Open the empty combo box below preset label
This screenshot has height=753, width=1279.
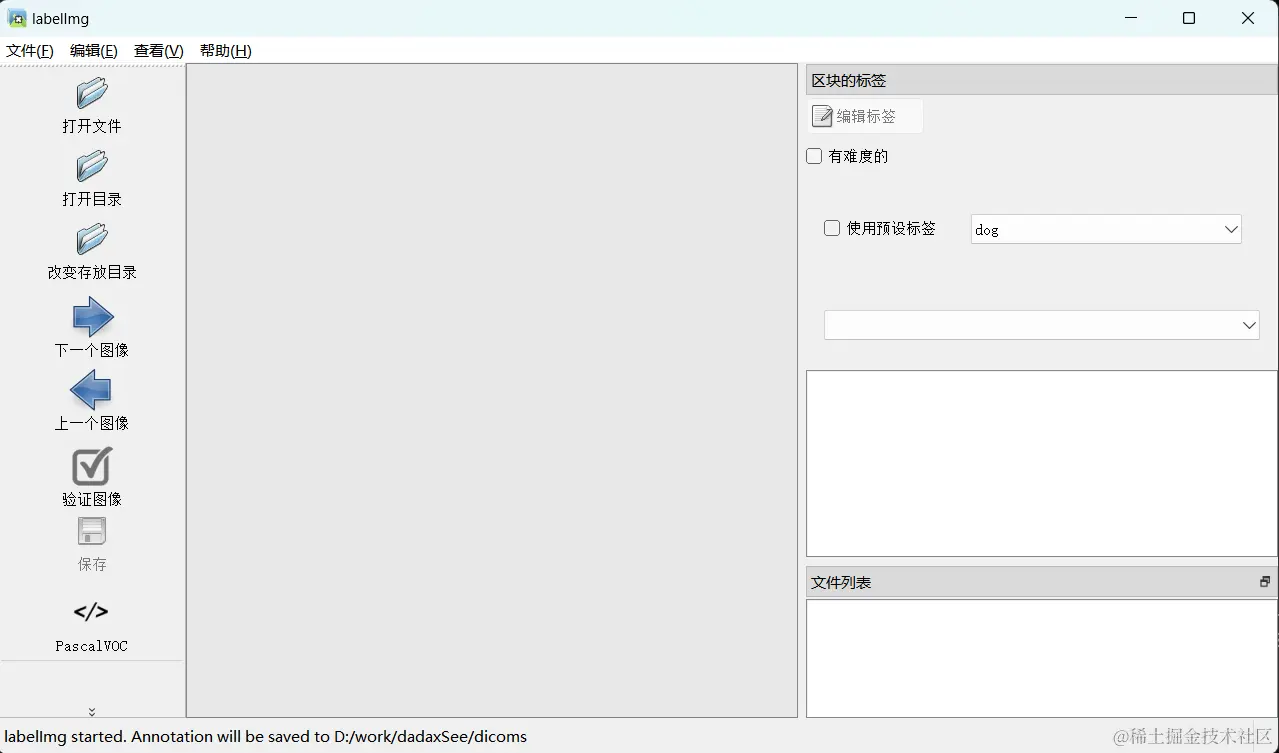coord(1041,325)
